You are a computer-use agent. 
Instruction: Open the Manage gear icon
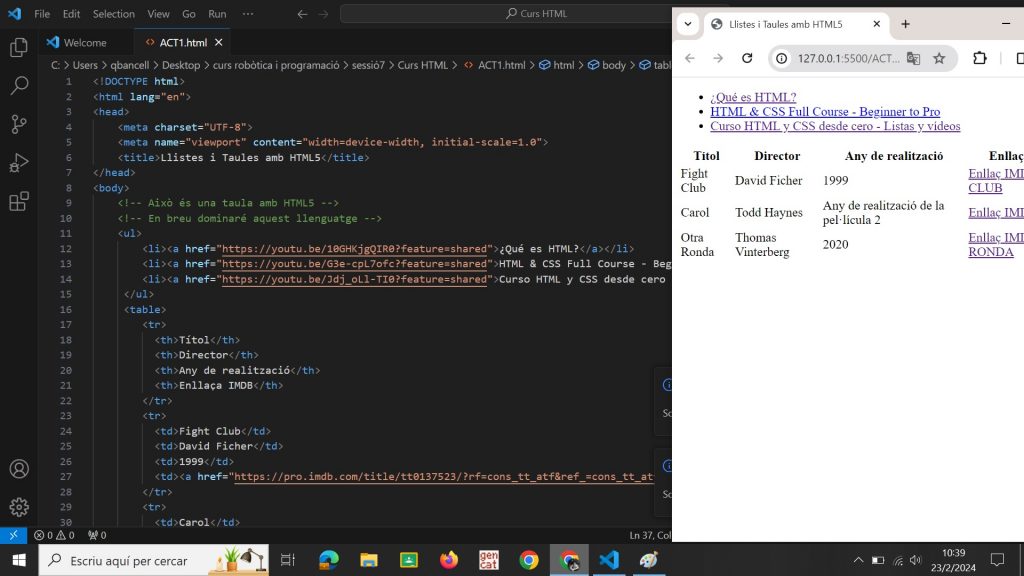(18, 507)
